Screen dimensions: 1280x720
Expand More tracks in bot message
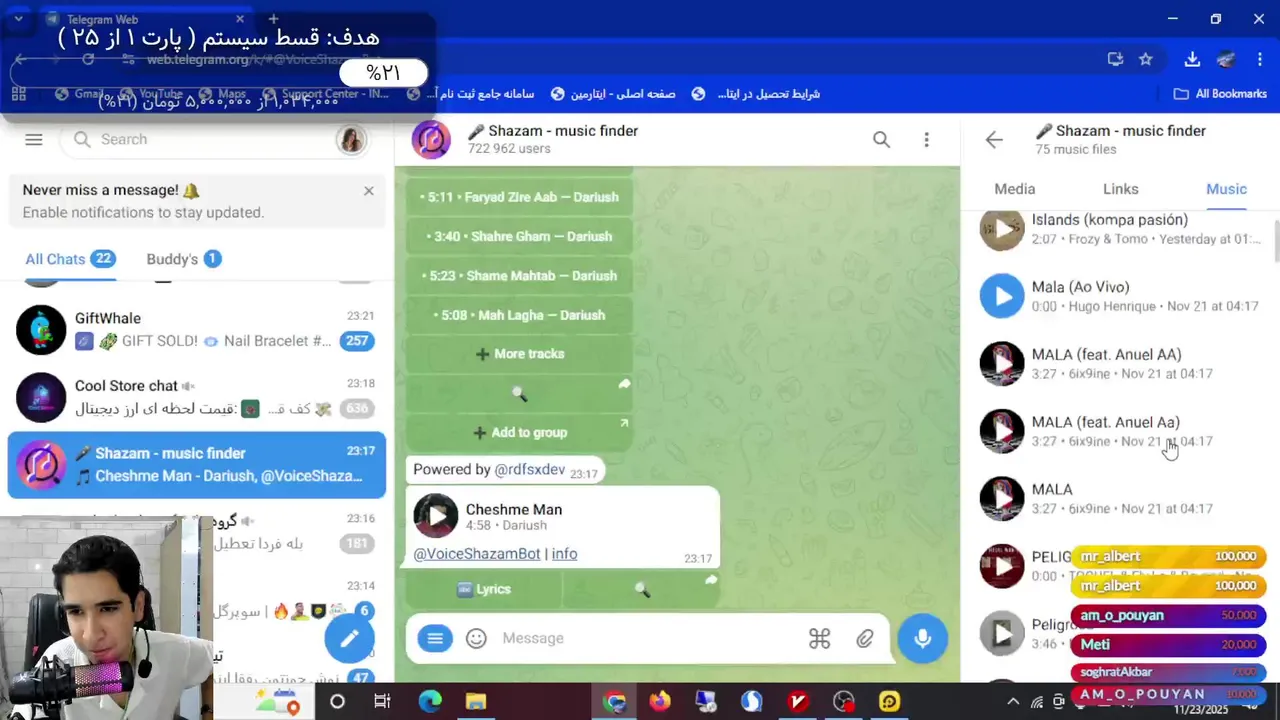519,354
